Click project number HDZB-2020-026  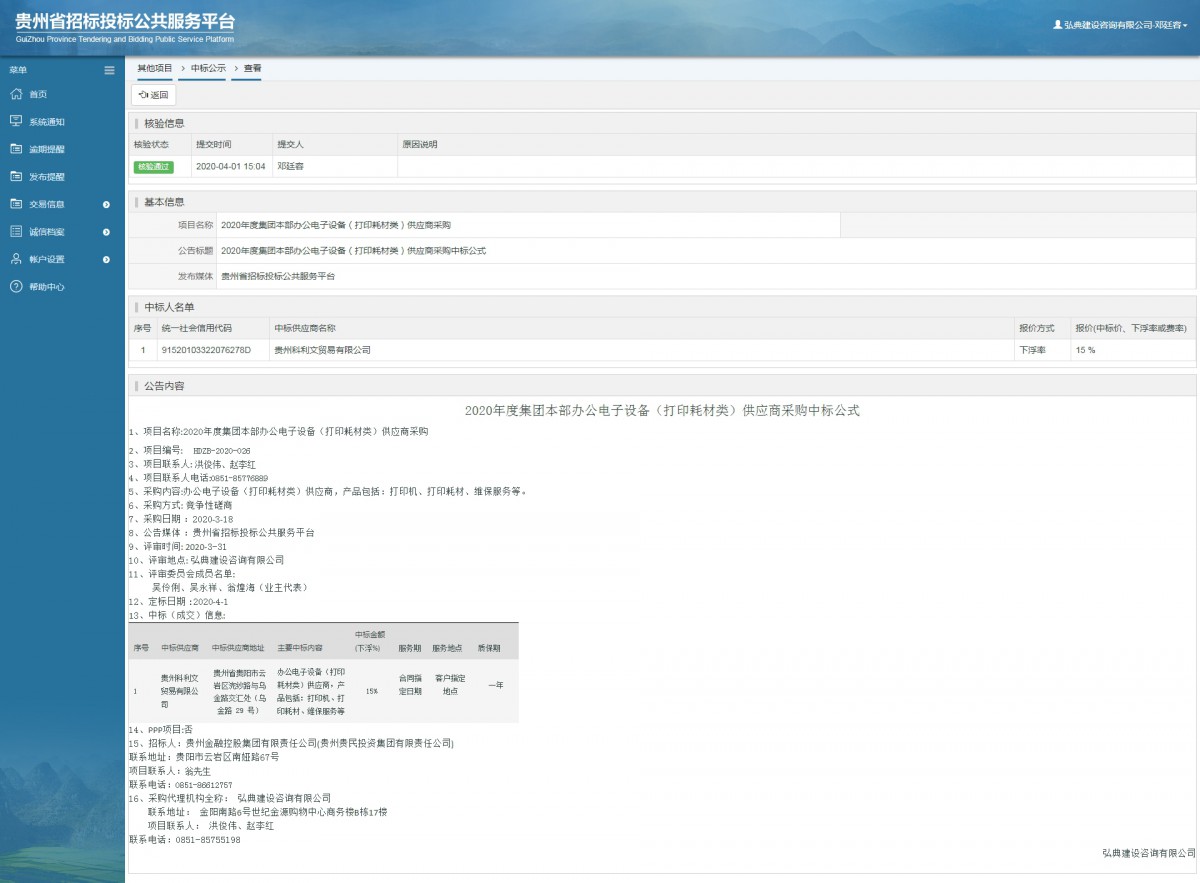(x=222, y=451)
